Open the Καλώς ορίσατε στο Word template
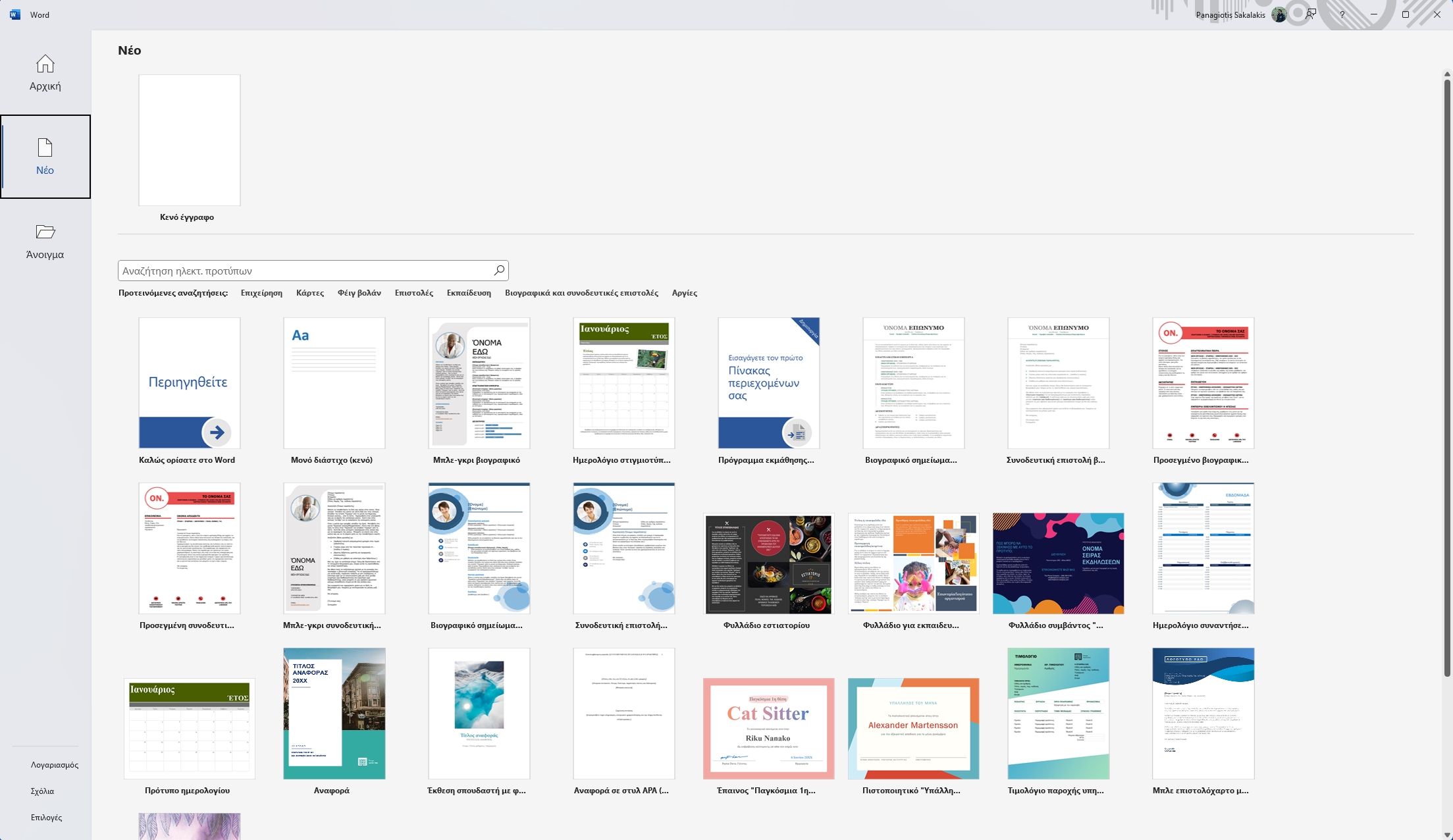 coord(189,383)
